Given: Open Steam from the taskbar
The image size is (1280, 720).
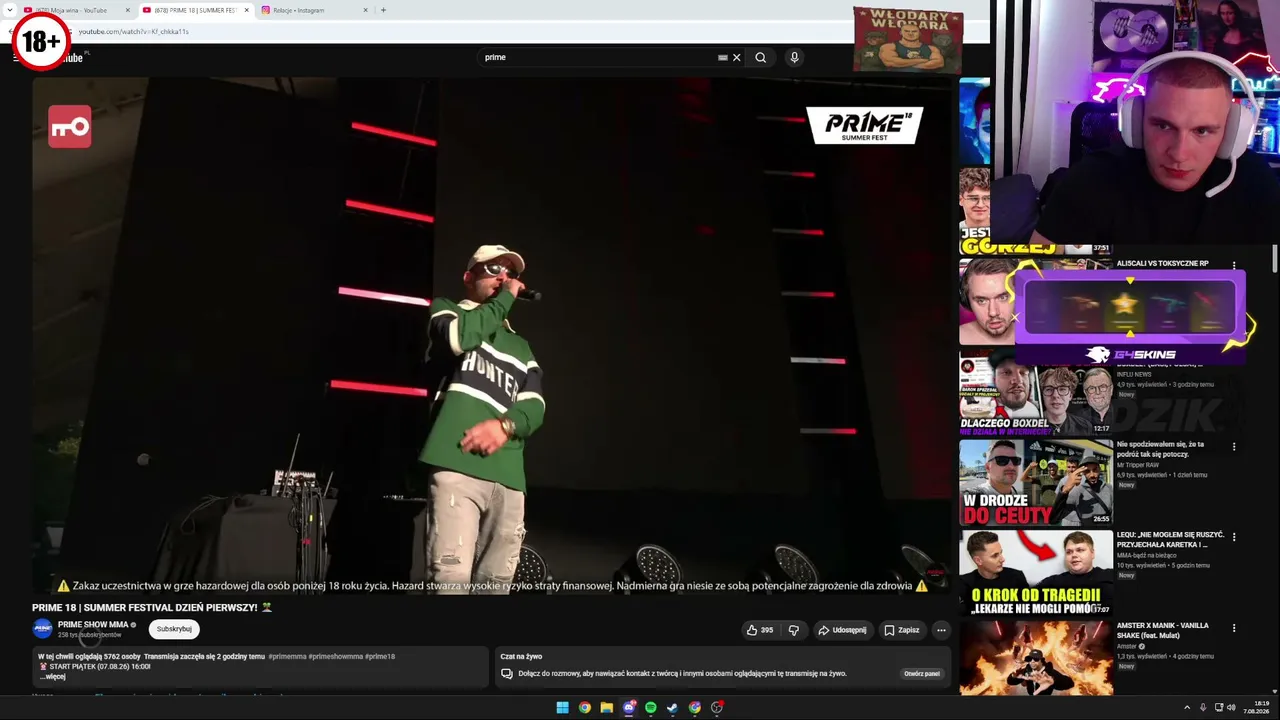Looking at the screenshot, I should click(673, 708).
